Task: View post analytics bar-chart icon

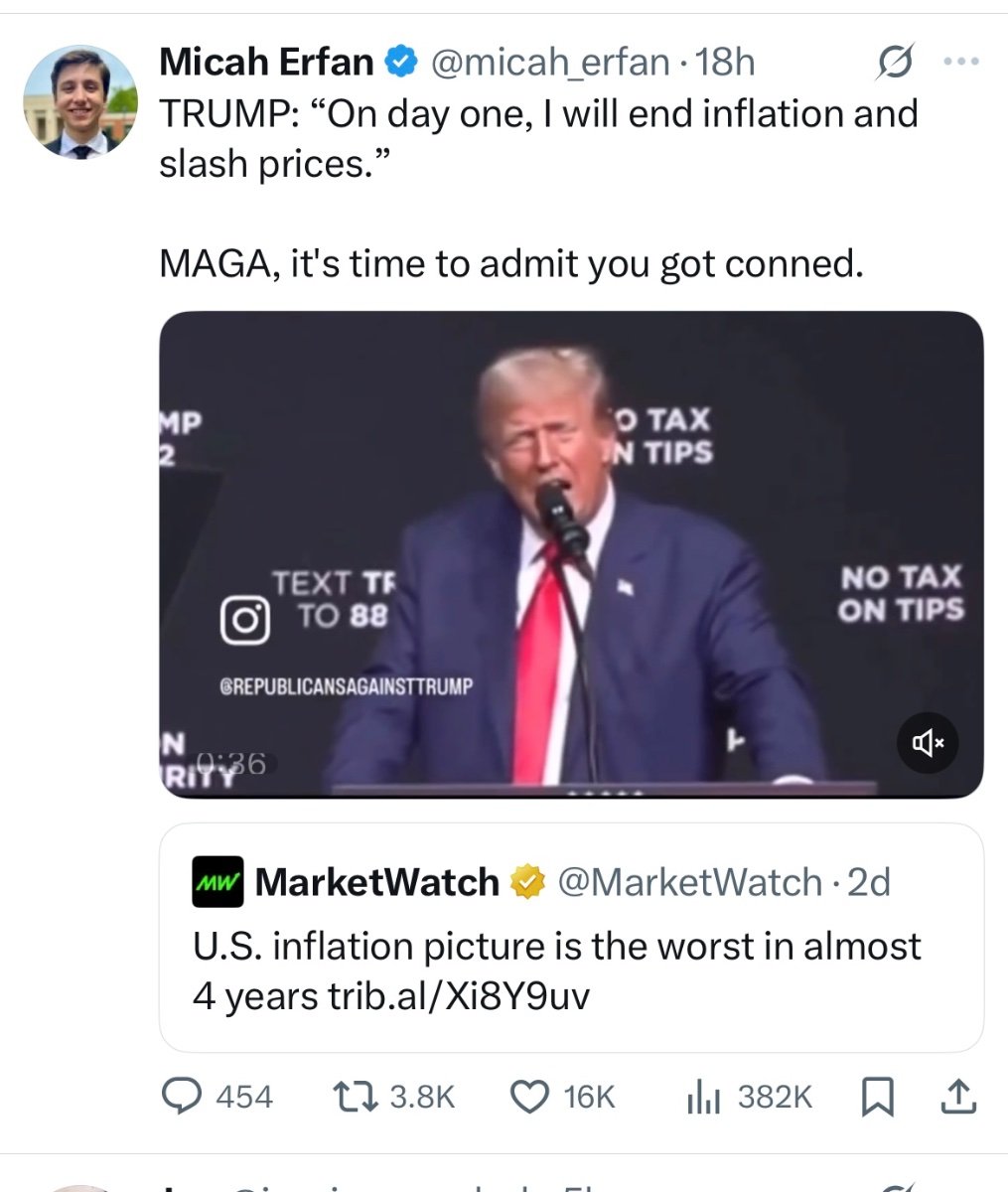Action: (701, 1097)
